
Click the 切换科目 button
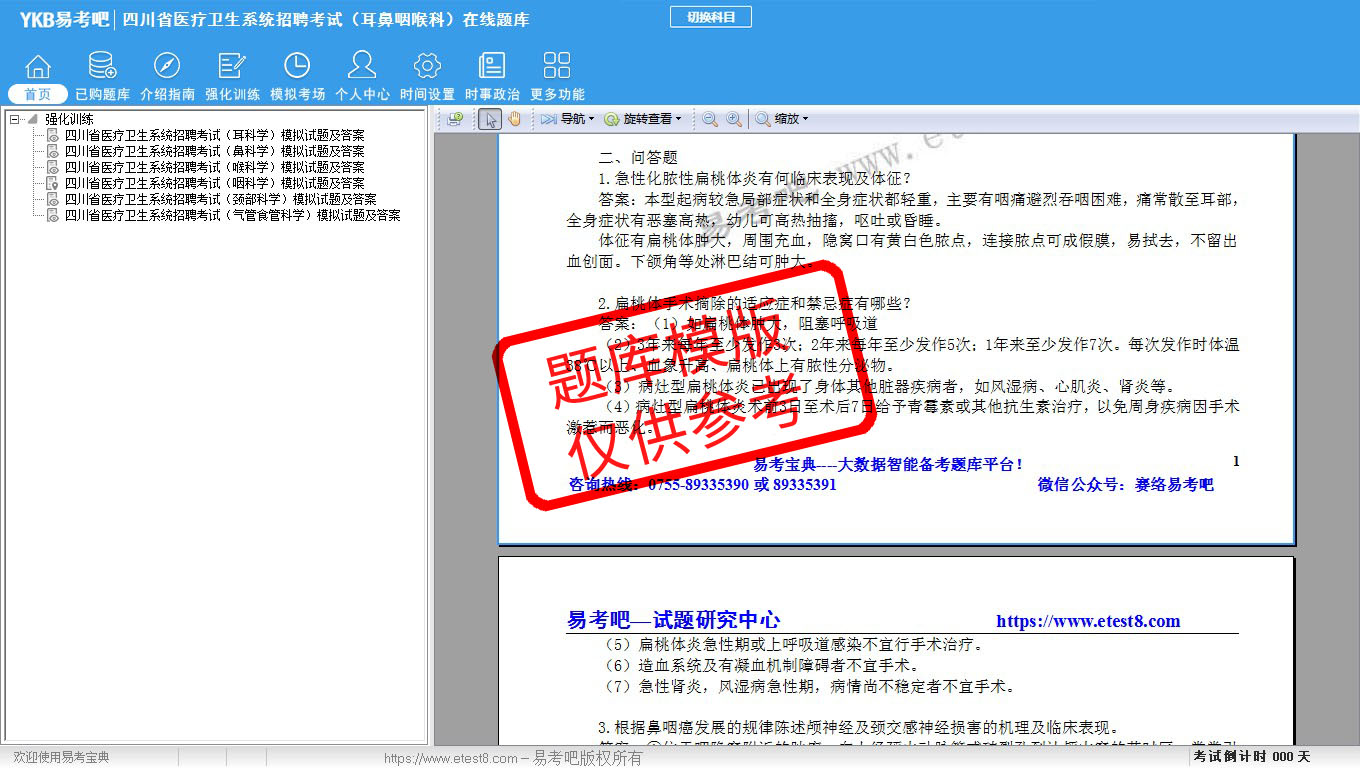click(710, 17)
